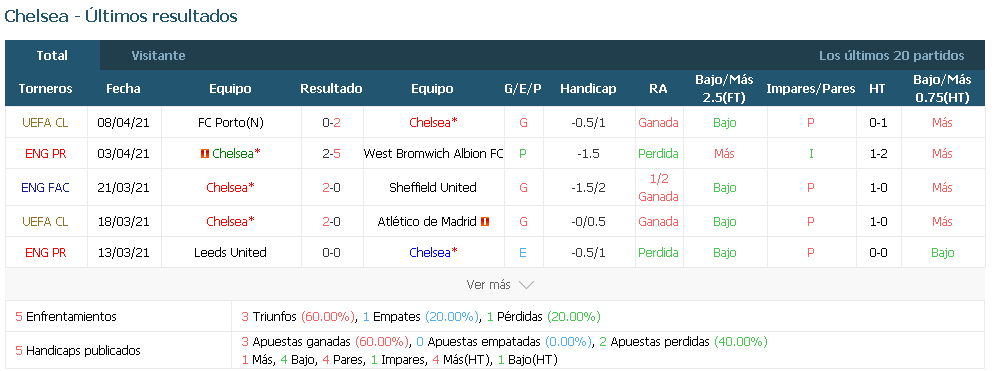Click the 2-5 result score

point(332,153)
